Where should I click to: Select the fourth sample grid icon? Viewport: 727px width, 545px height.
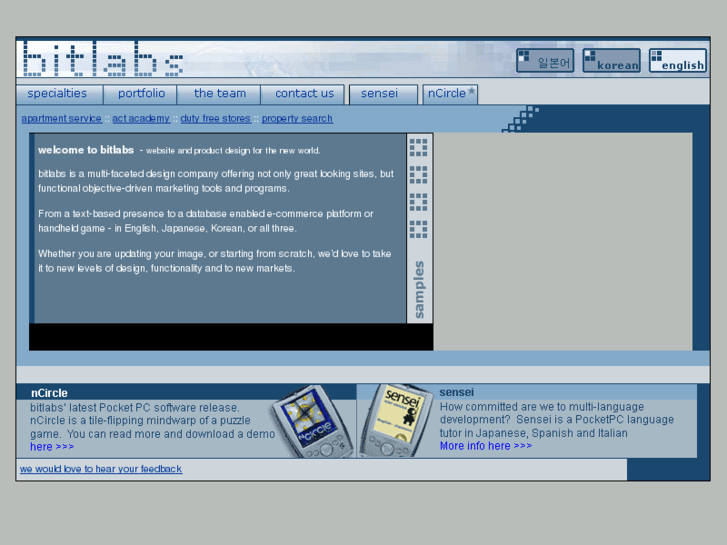[x=419, y=230]
